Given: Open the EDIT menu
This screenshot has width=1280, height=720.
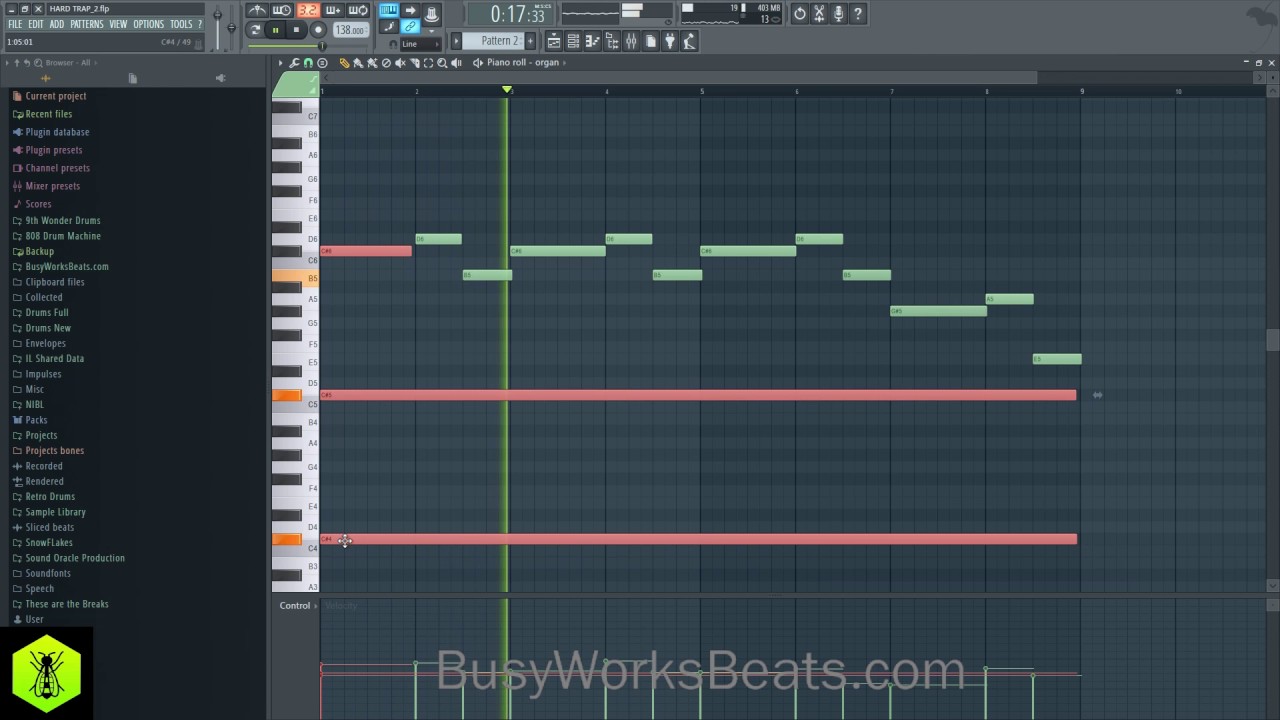Looking at the screenshot, I should pyautogui.click(x=36, y=24).
